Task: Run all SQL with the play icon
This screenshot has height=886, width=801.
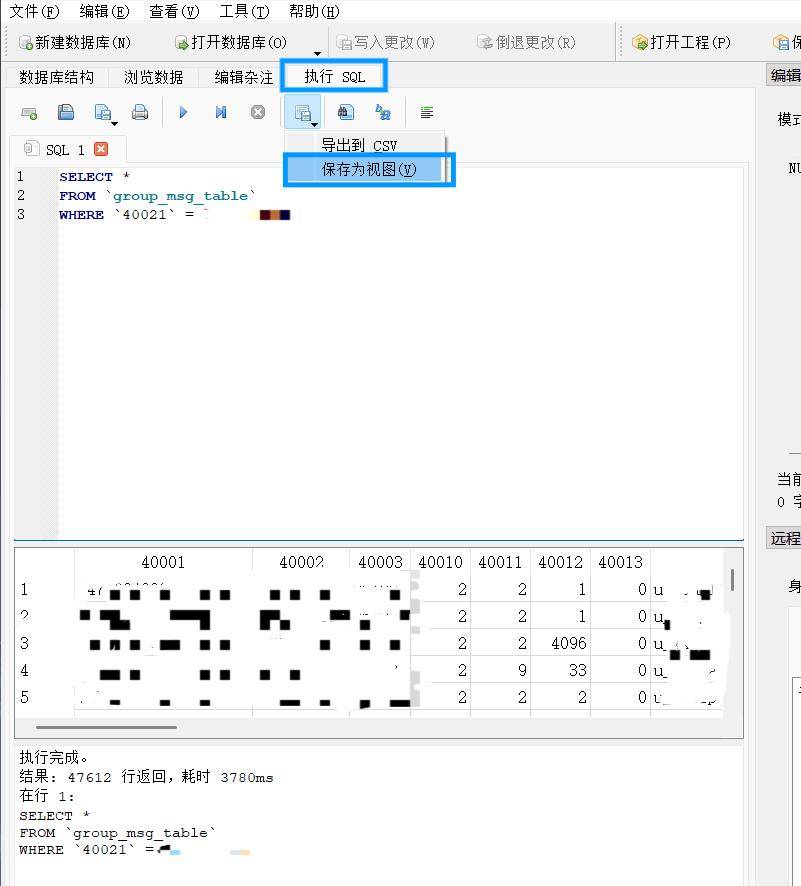Action: pos(183,112)
